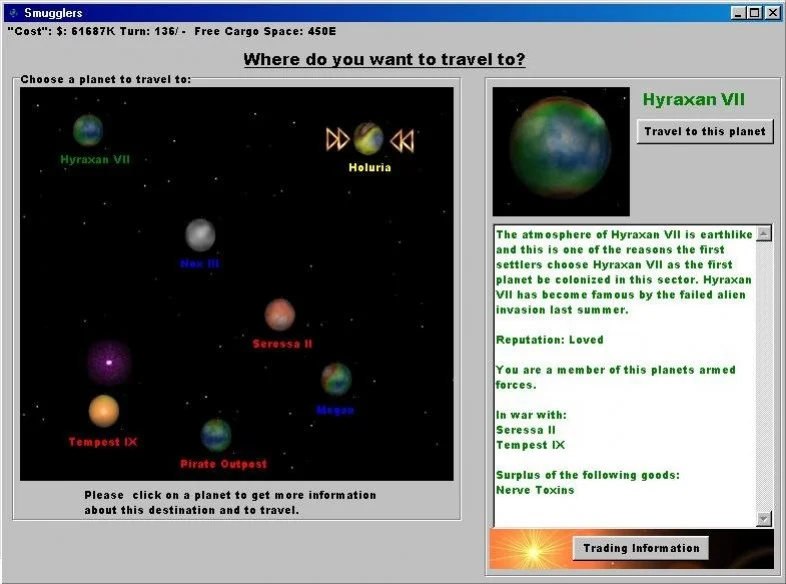Click the right-pointing arrow marker beside Holuria

coord(337,139)
